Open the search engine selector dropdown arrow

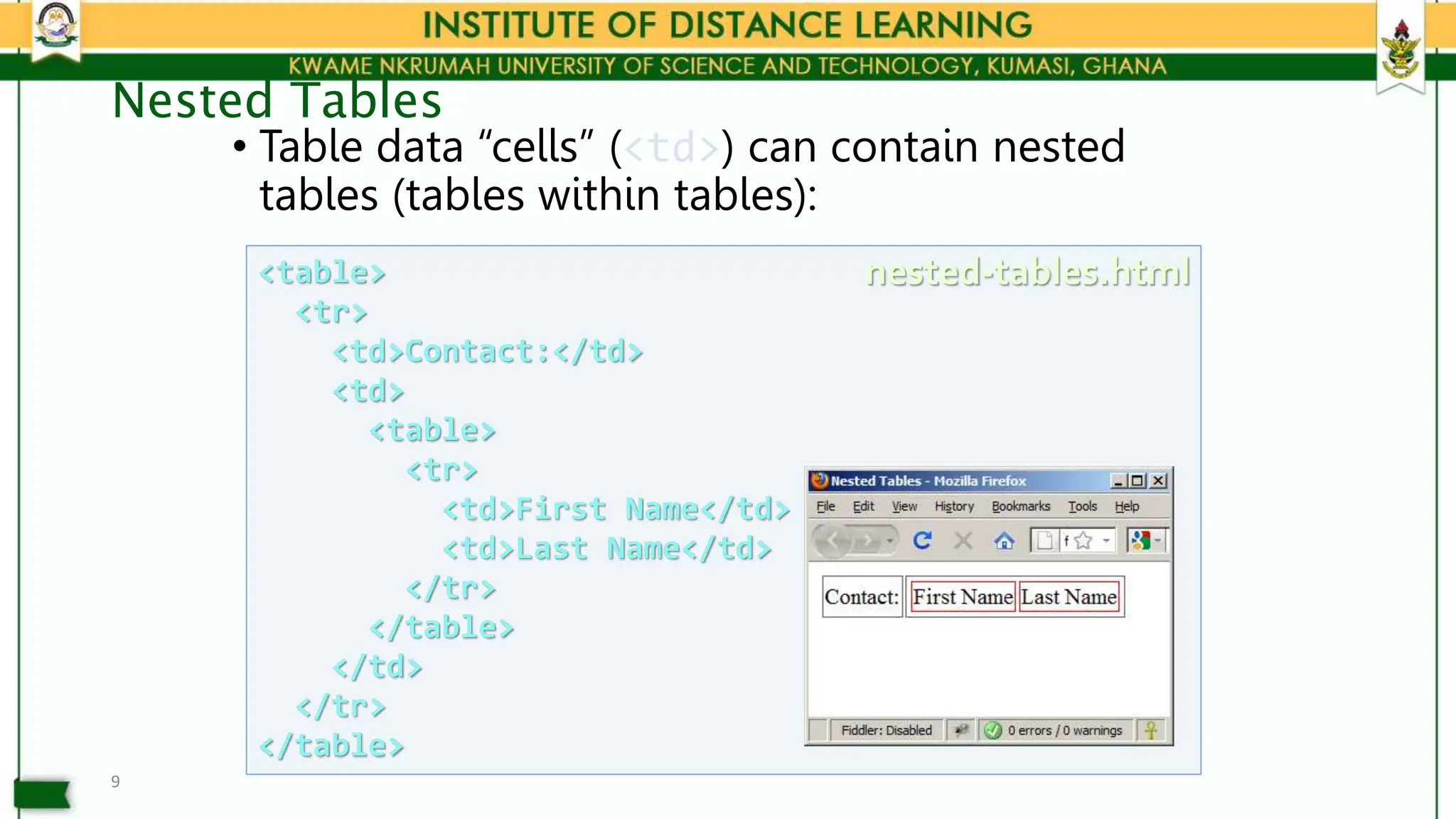[x=1158, y=541]
